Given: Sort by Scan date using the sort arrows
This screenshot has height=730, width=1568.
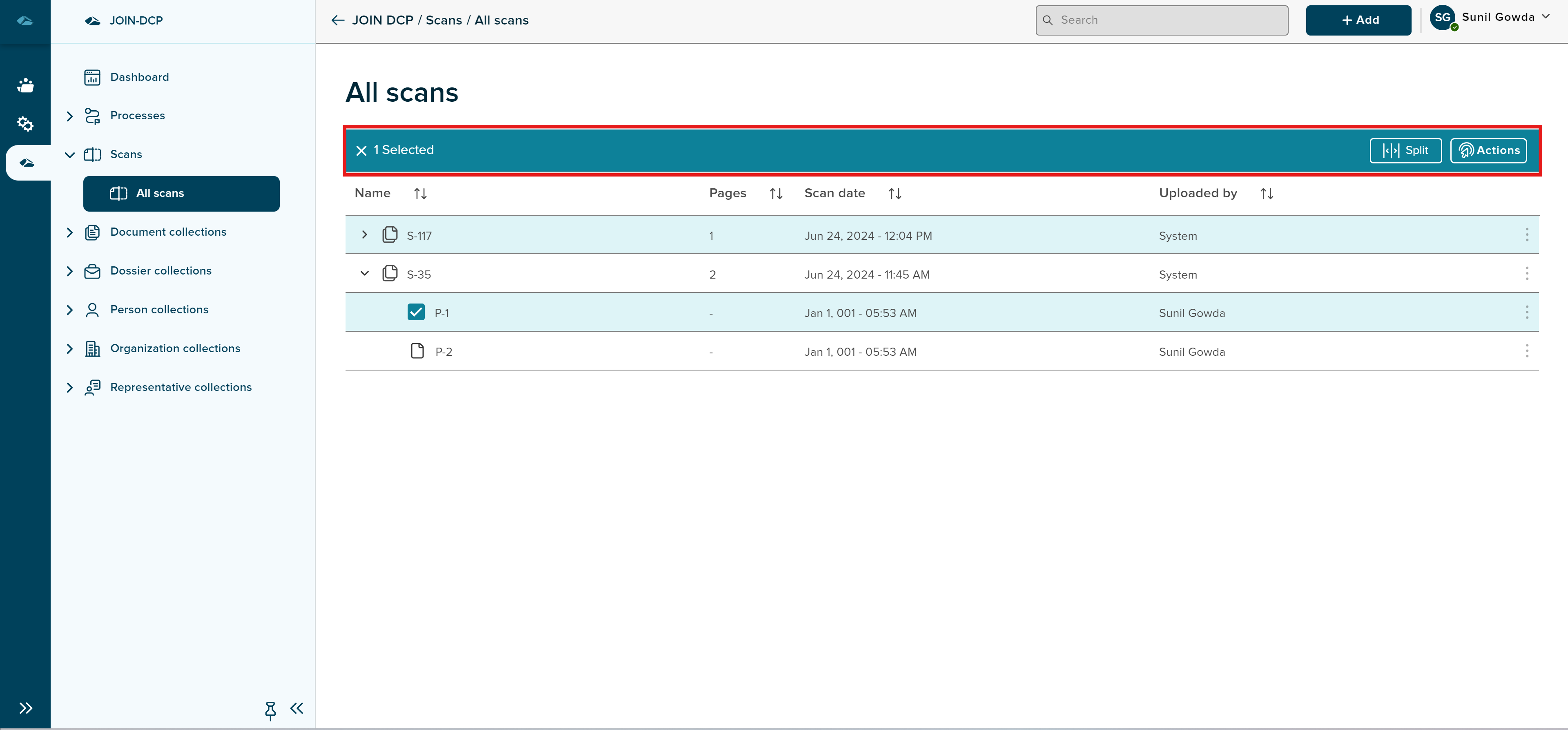Looking at the screenshot, I should (894, 193).
